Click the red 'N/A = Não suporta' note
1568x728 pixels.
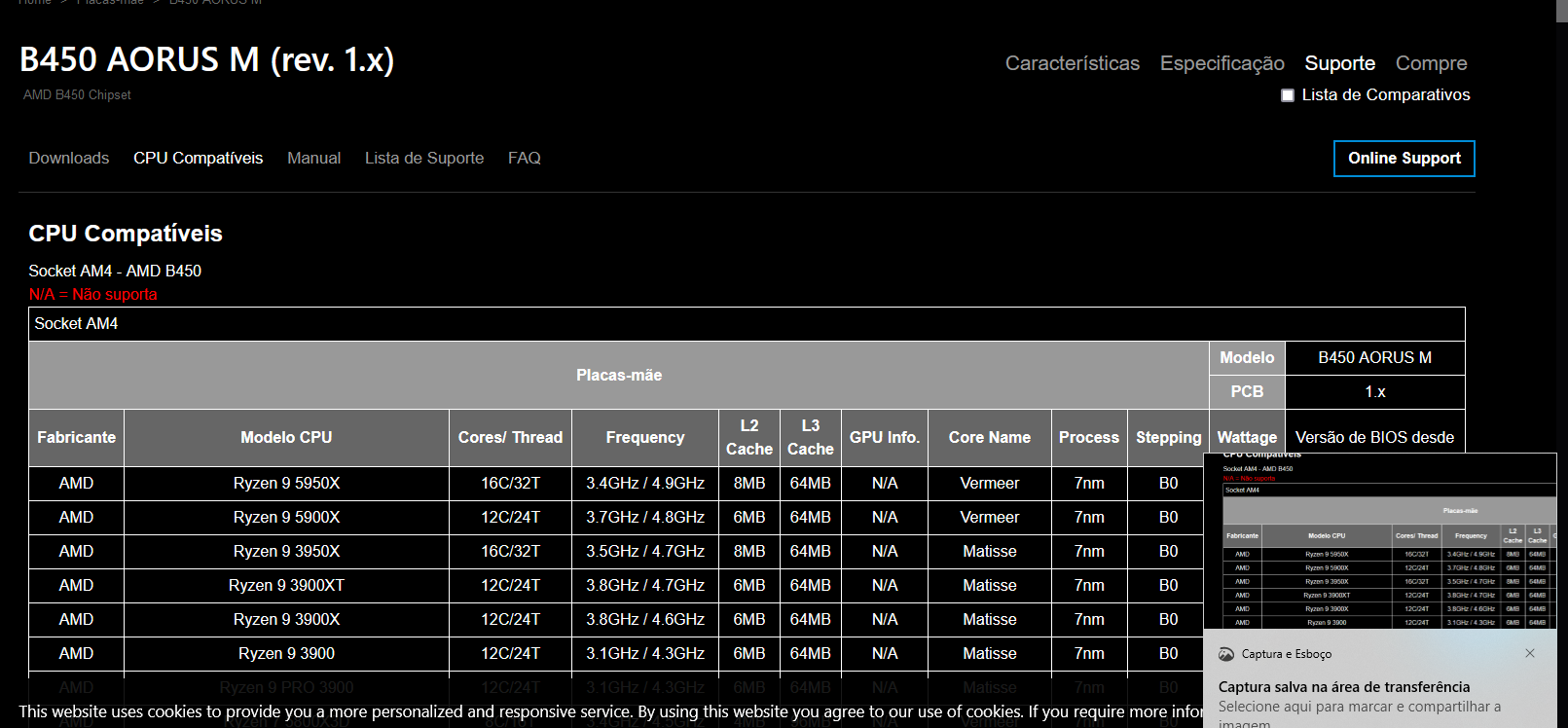92,294
